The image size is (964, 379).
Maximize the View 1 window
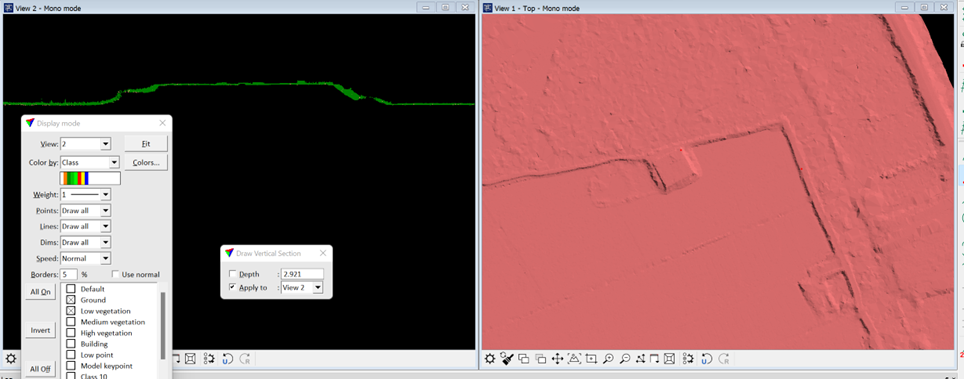click(x=924, y=7)
